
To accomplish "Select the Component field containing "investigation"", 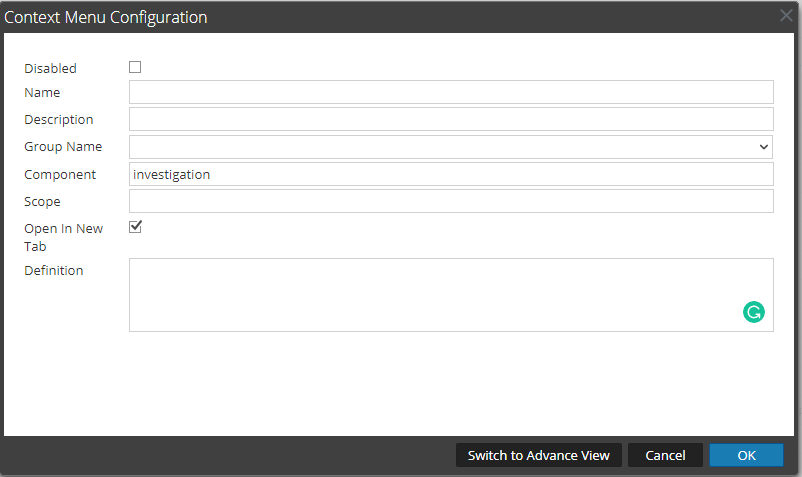I will 451,174.
